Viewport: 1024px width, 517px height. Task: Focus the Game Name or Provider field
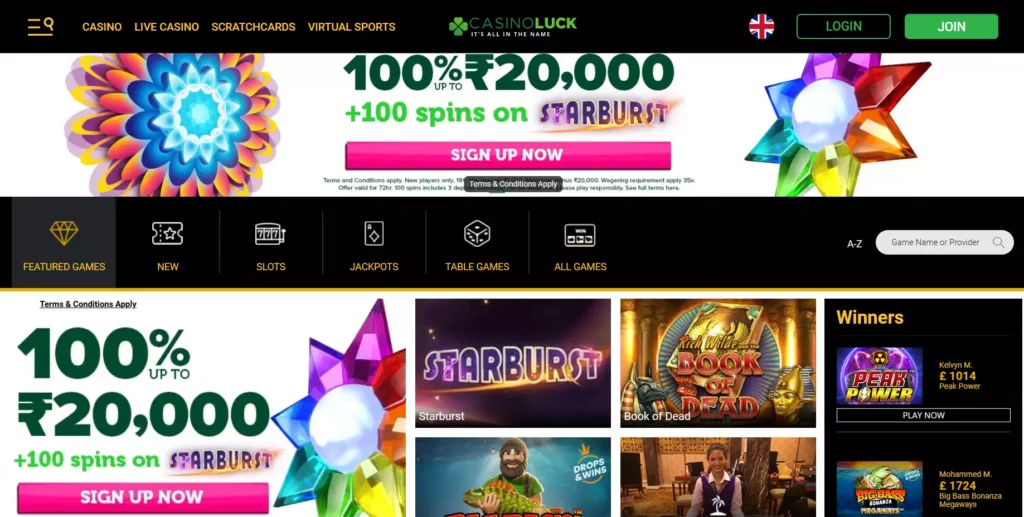[944, 242]
